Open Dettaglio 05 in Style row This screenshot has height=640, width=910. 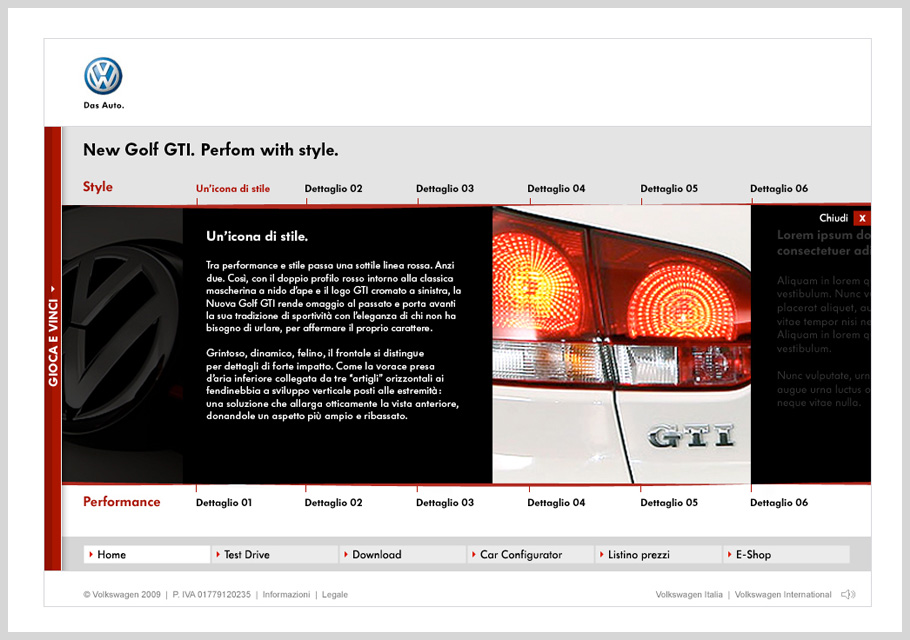(669, 189)
